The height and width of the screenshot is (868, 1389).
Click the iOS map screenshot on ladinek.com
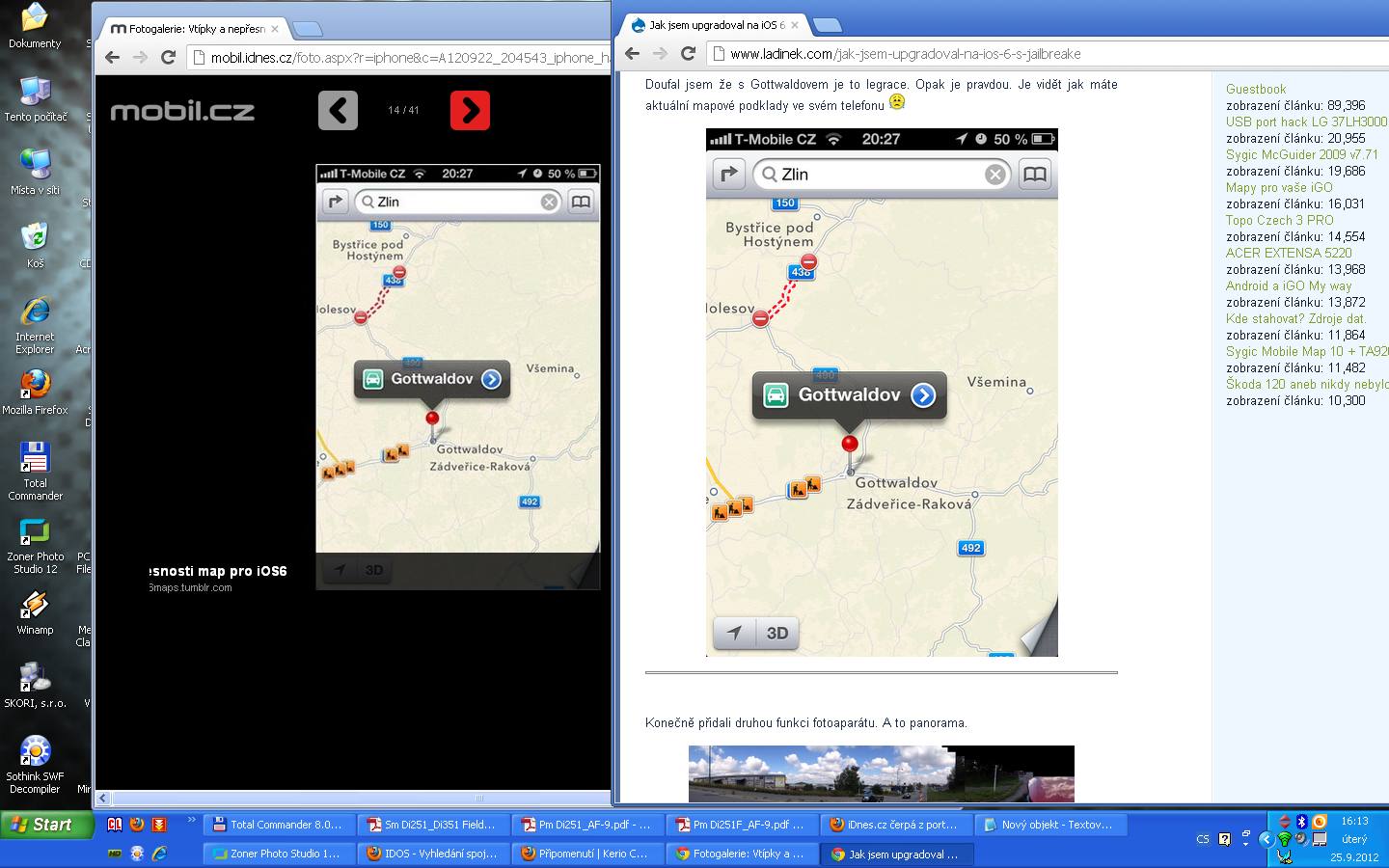click(882, 393)
